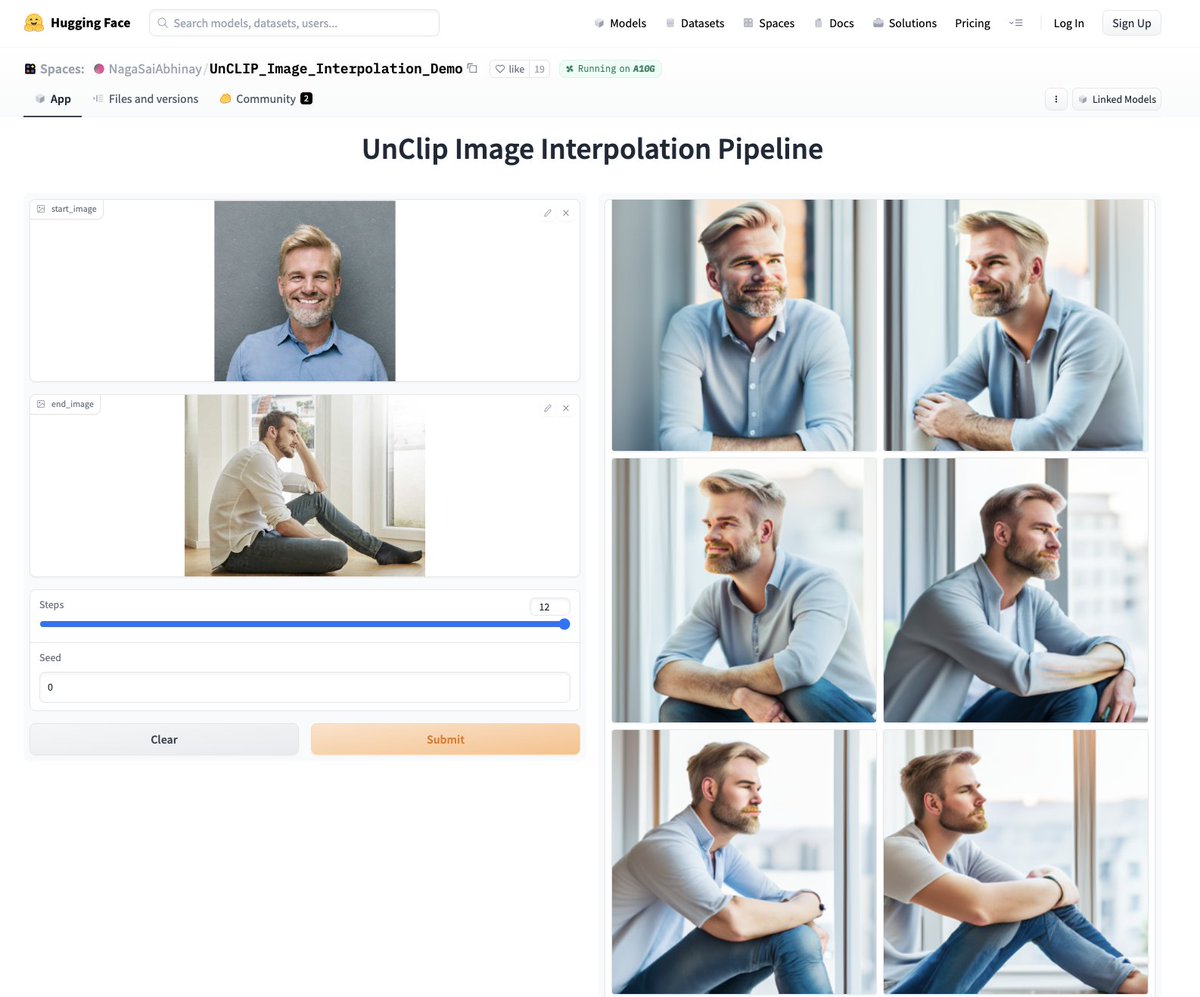This screenshot has width=1200, height=997.
Task: Open the Spaces menu item
Action: tap(769, 23)
